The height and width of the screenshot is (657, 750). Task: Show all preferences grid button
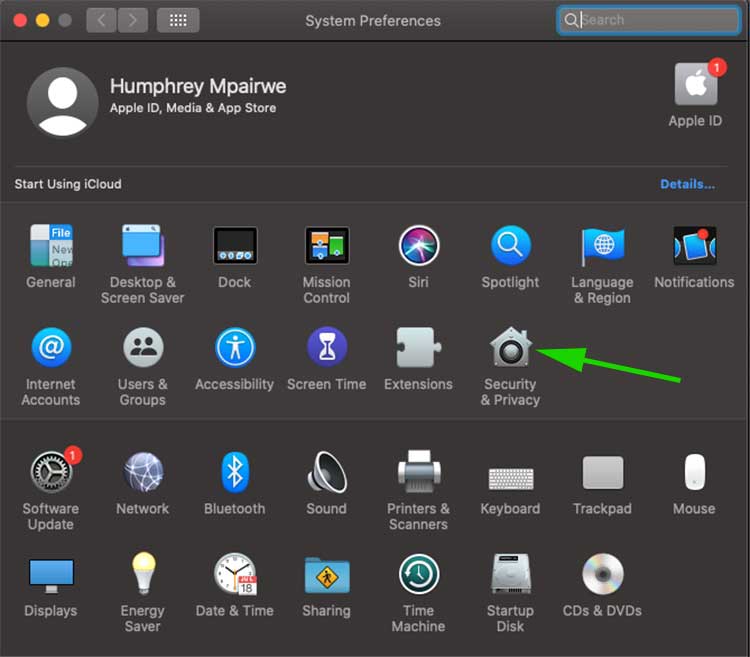[178, 20]
